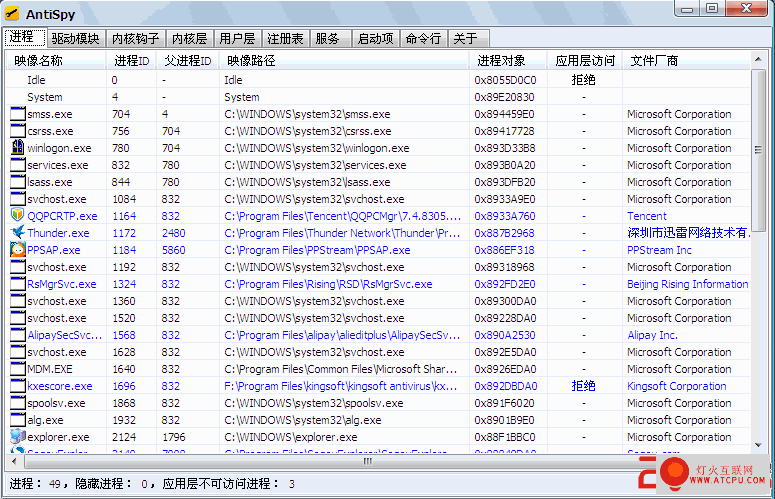775x499 pixels.
Task: Open the 注册表 tab
Action: [x=285, y=39]
